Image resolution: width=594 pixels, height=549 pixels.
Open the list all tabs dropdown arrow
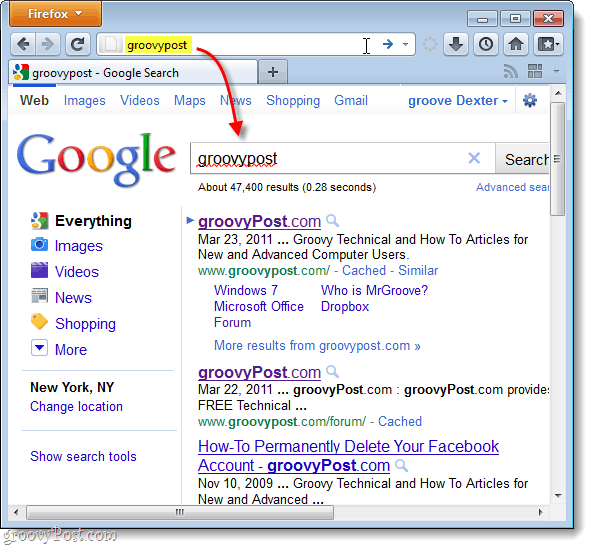click(556, 71)
